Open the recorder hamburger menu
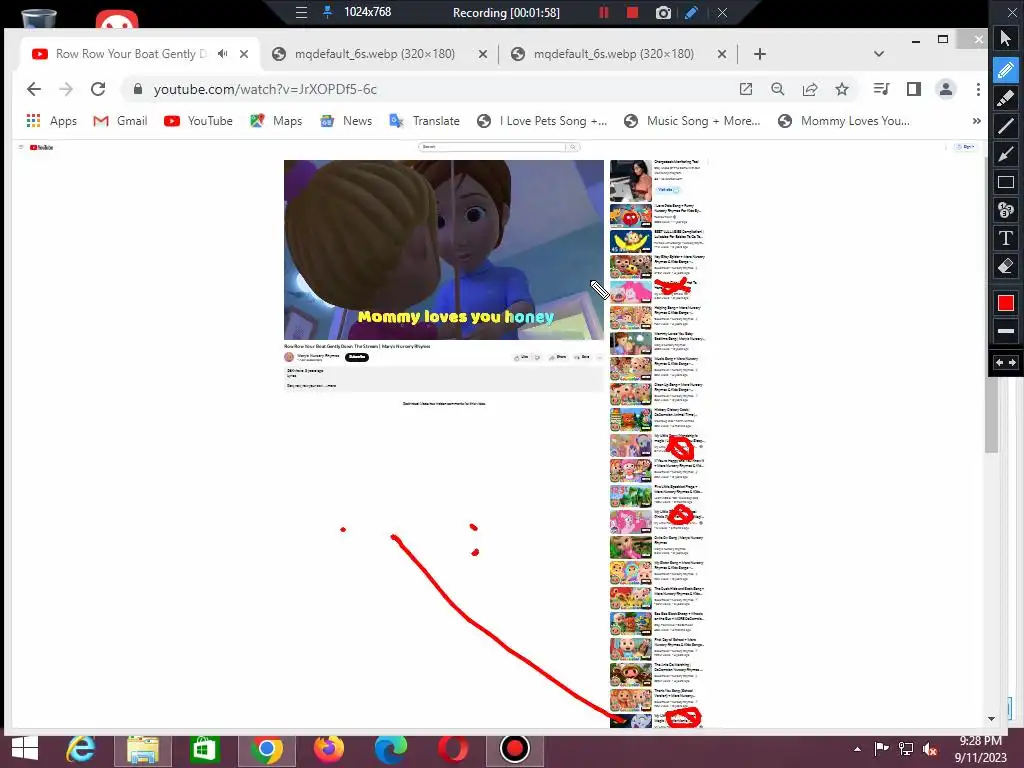The width and height of the screenshot is (1024, 768). (x=301, y=12)
